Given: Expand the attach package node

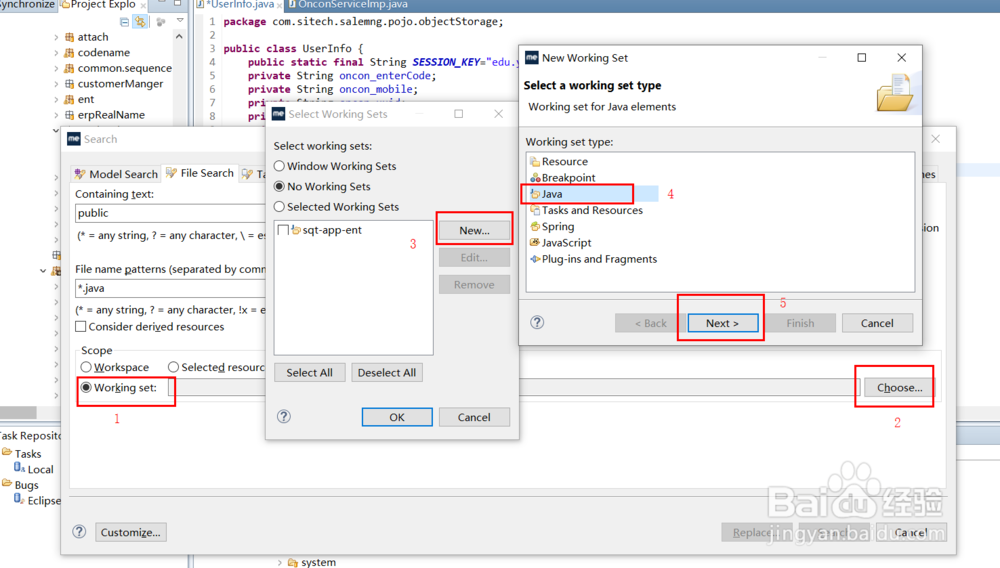Looking at the screenshot, I should pyautogui.click(x=56, y=38).
